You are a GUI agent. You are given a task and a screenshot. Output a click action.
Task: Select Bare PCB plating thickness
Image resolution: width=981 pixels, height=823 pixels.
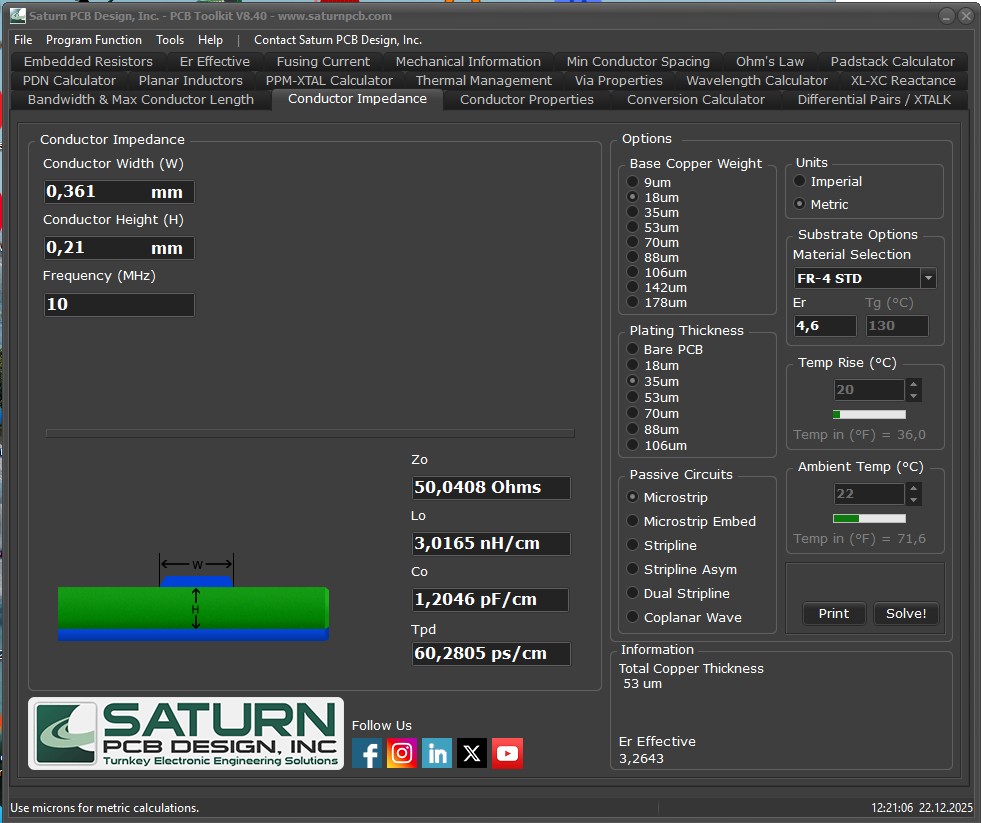click(633, 350)
